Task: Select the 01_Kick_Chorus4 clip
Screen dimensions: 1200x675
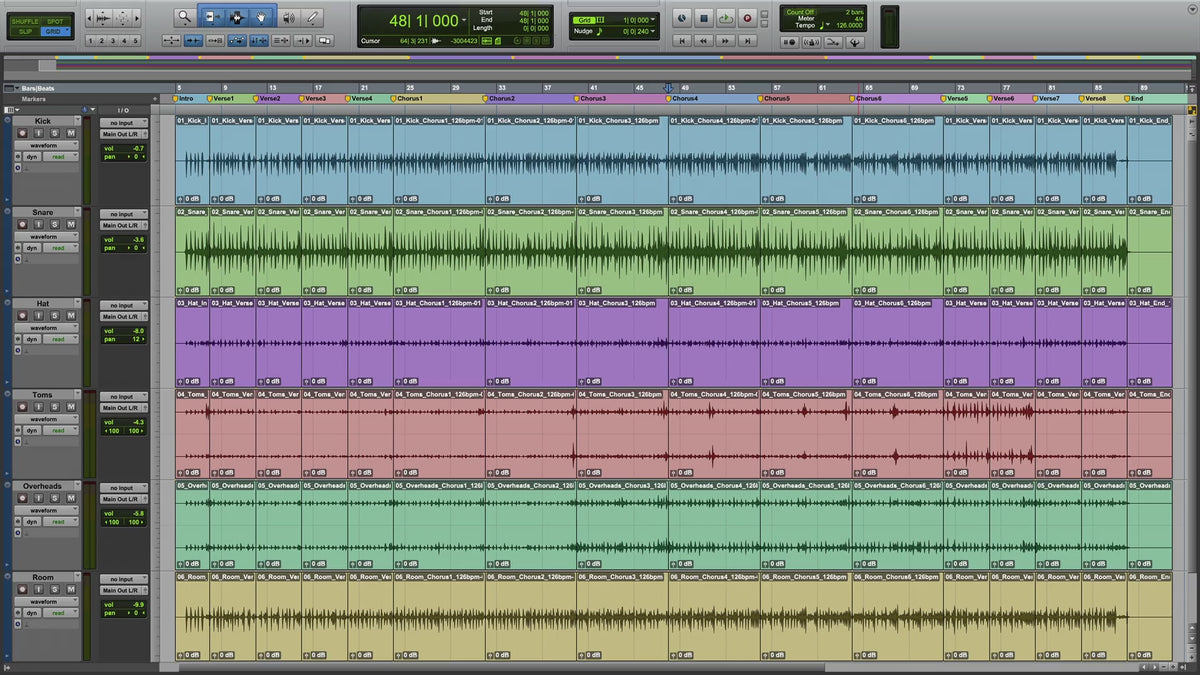Action: pos(713,160)
